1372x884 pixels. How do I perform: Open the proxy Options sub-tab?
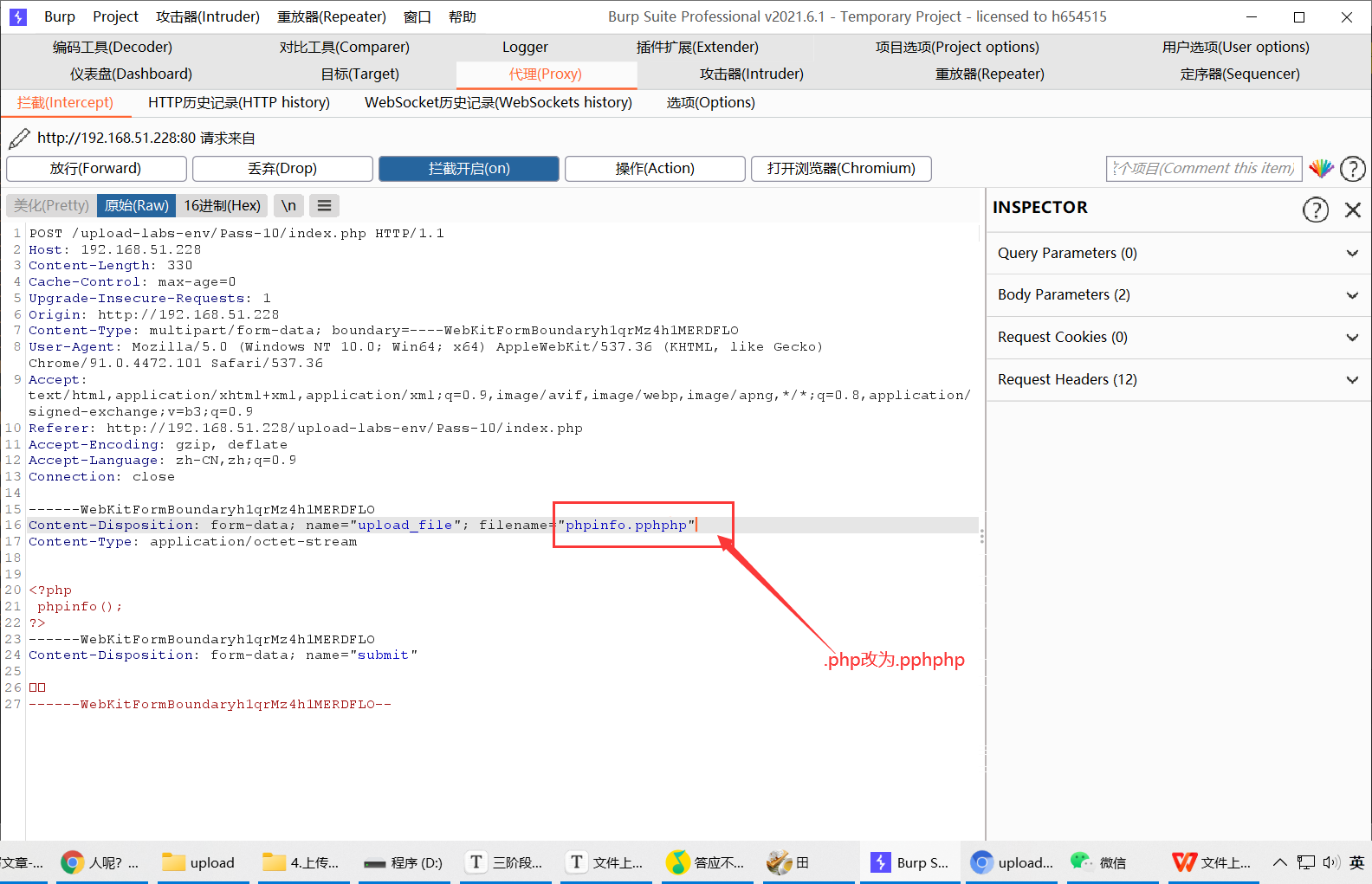711,102
